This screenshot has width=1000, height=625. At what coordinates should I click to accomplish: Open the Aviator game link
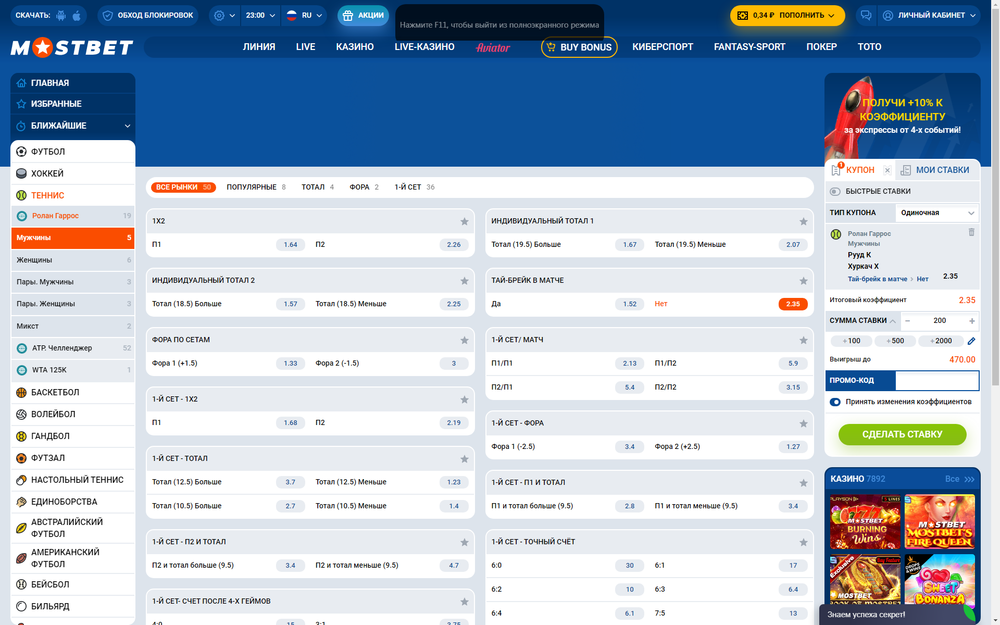coord(493,47)
